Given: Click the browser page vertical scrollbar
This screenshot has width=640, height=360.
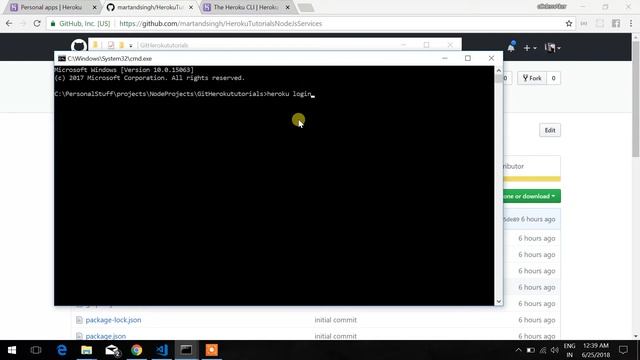Looking at the screenshot, I should point(636,98).
